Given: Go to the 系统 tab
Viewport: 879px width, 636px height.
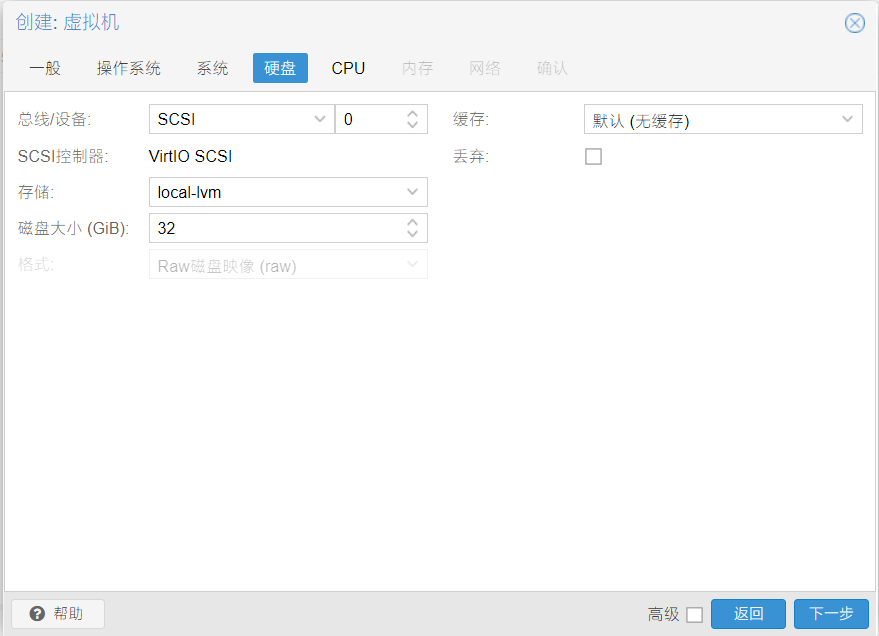Looking at the screenshot, I should click(x=212, y=68).
